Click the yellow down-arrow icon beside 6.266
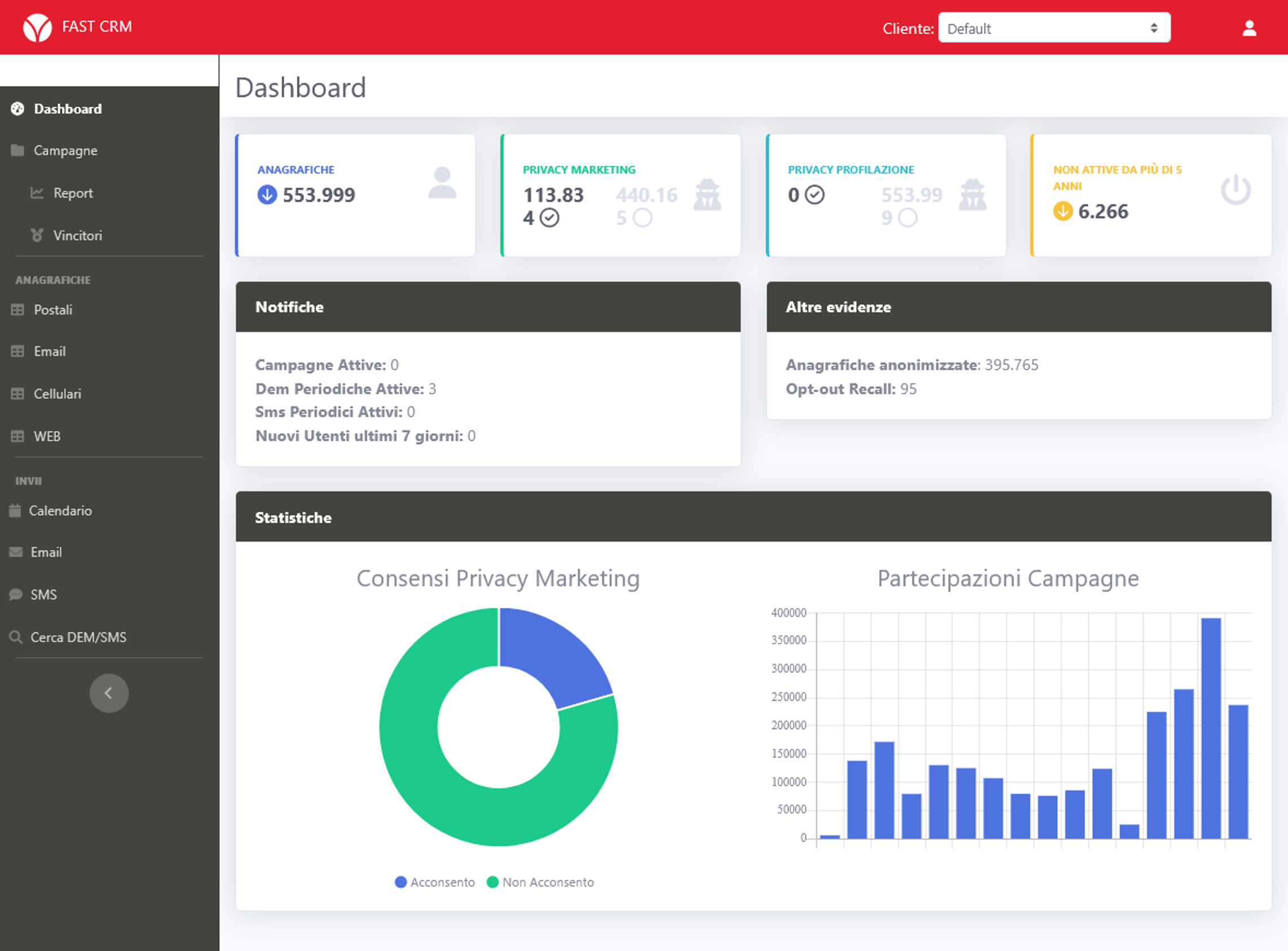 [1062, 211]
